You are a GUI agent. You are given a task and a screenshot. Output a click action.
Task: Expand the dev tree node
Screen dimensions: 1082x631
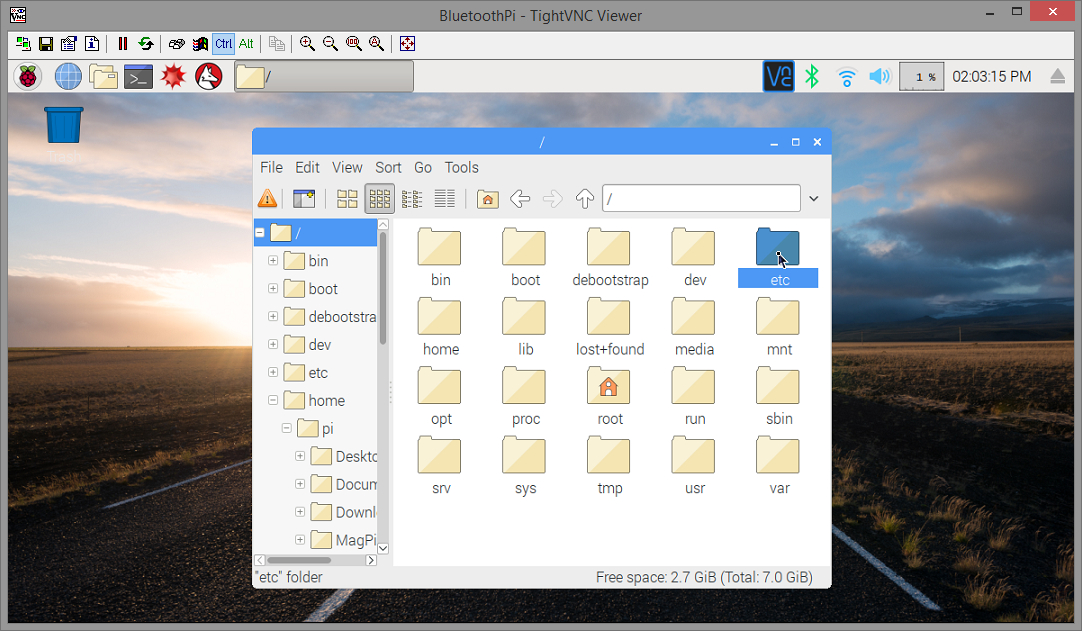click(273, 344)
